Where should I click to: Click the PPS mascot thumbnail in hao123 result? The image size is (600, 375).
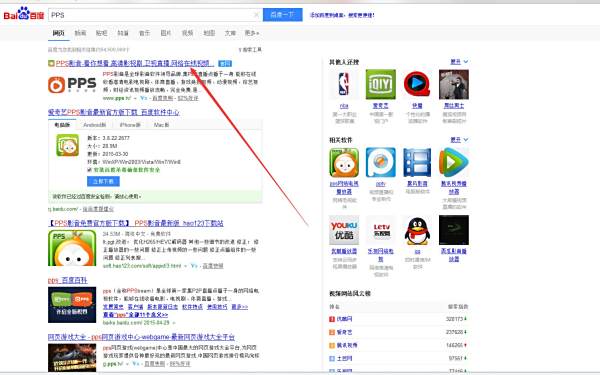click(x=72, y=248)
